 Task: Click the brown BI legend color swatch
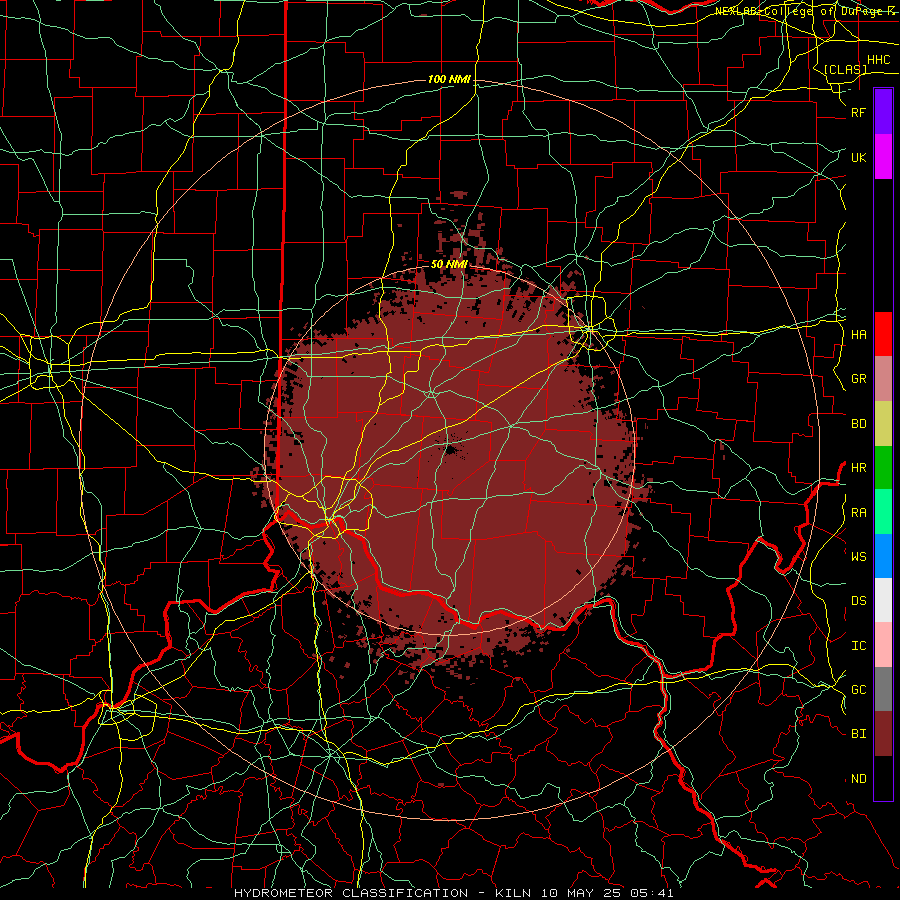pyautogui.click(x=883, y=734)
